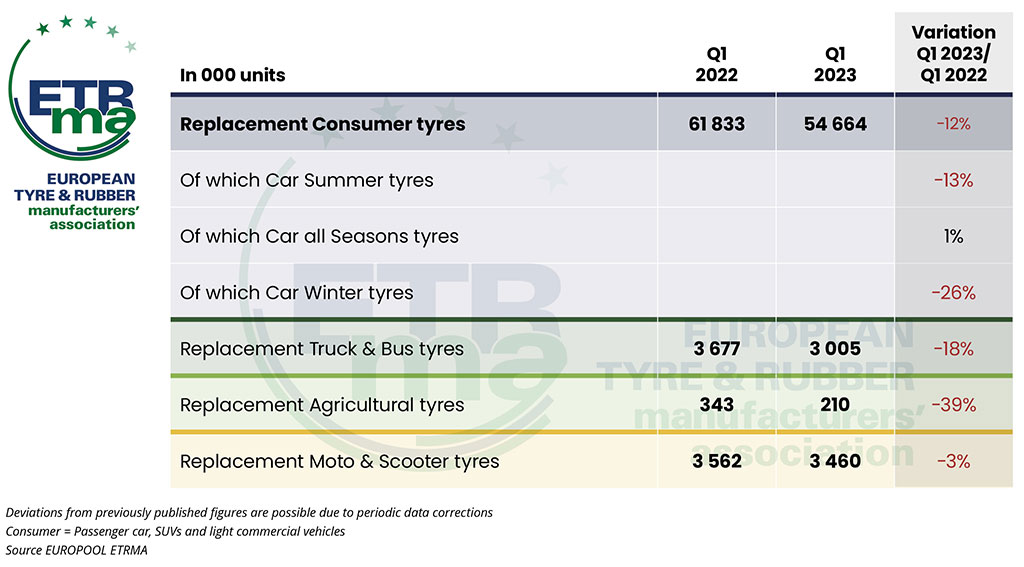Select the 54 664 consumer tyres value
Screen dimensions: 1024x567
835,124
